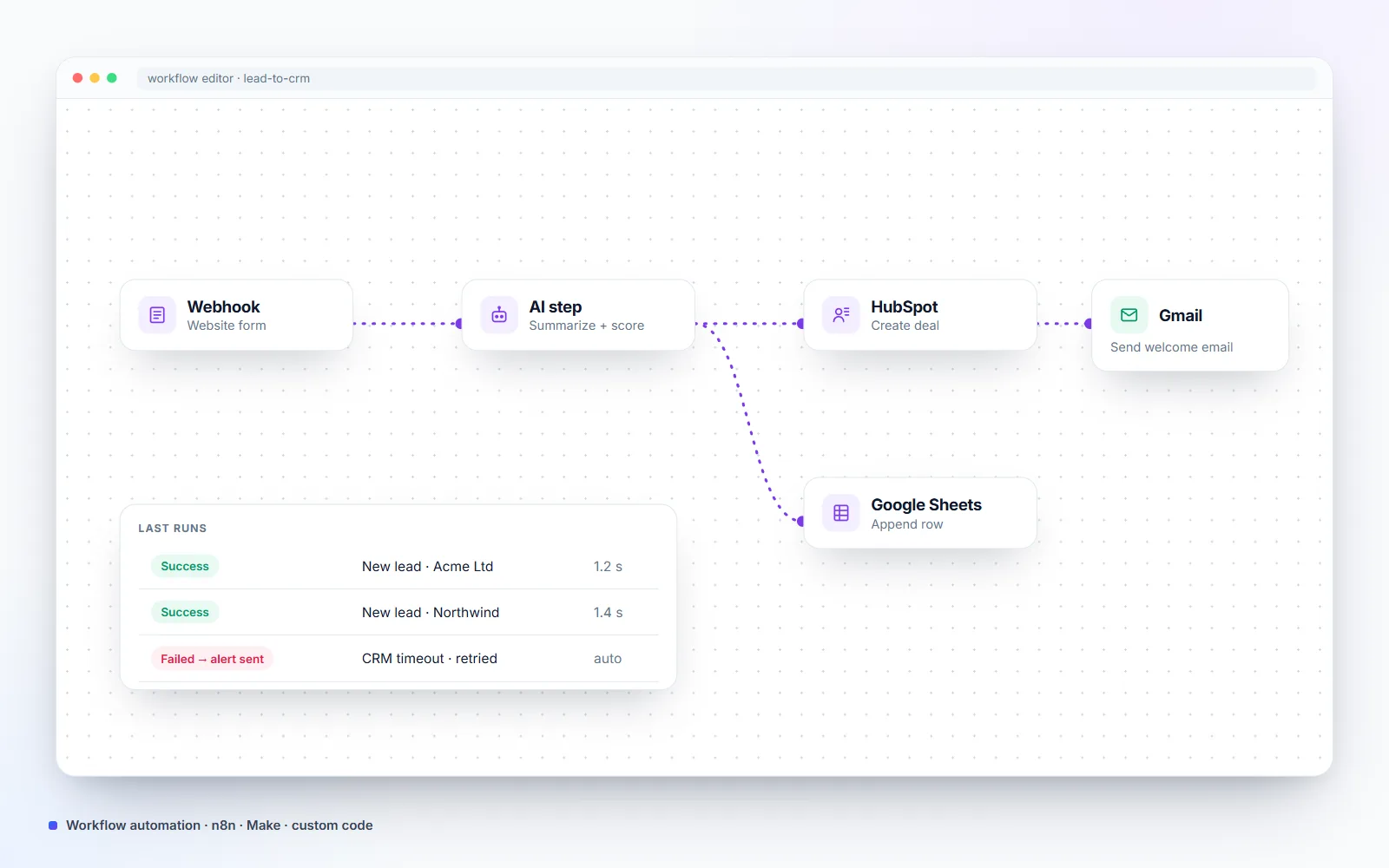This screenshot has width=1389, height=868.
Task: Click the yellow minimize window dot
Action: click(x=95, y=78)
